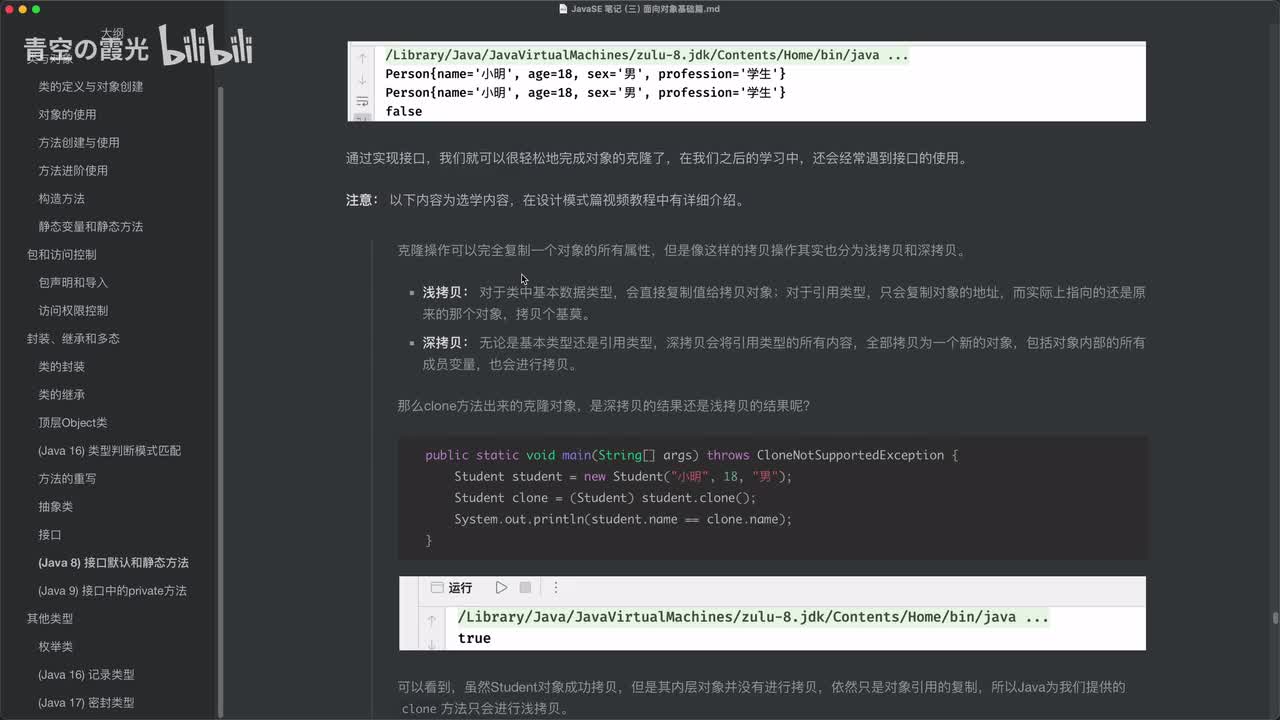Click the public static void main code line
Image resolution: width=1280 pixels, height=720 pixels.
[x=691, y=455]
